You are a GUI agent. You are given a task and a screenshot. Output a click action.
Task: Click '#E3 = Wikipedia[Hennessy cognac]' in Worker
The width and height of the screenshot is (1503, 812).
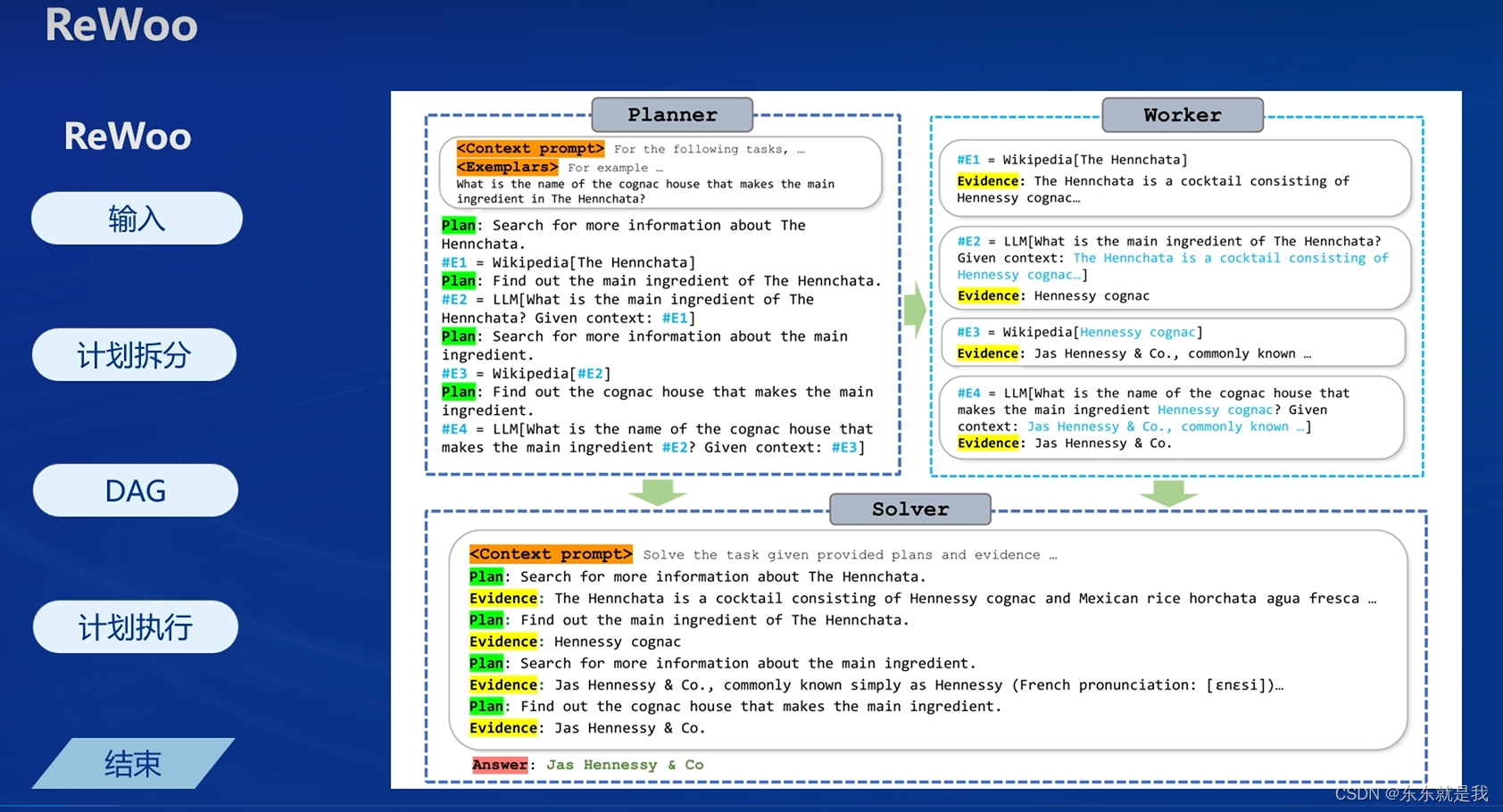pos(1080,332)
